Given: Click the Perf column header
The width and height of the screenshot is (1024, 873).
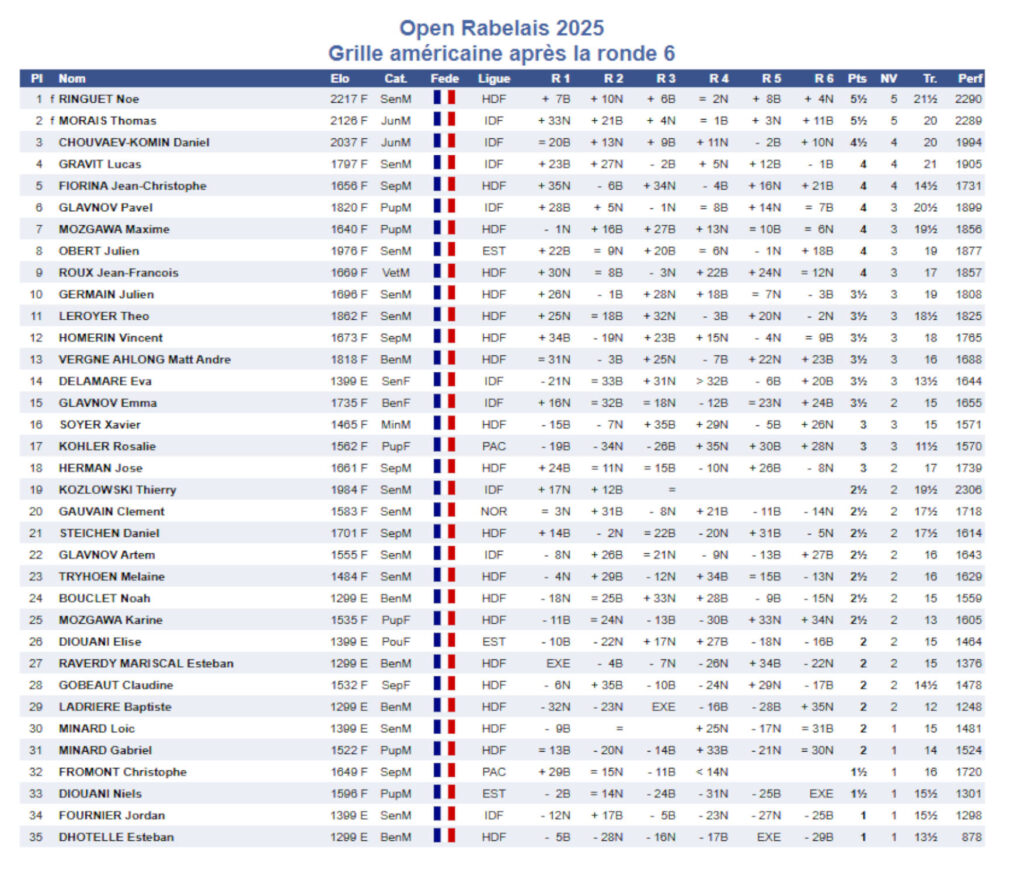Looking at the screenshot, I should [x=969, y=78].
